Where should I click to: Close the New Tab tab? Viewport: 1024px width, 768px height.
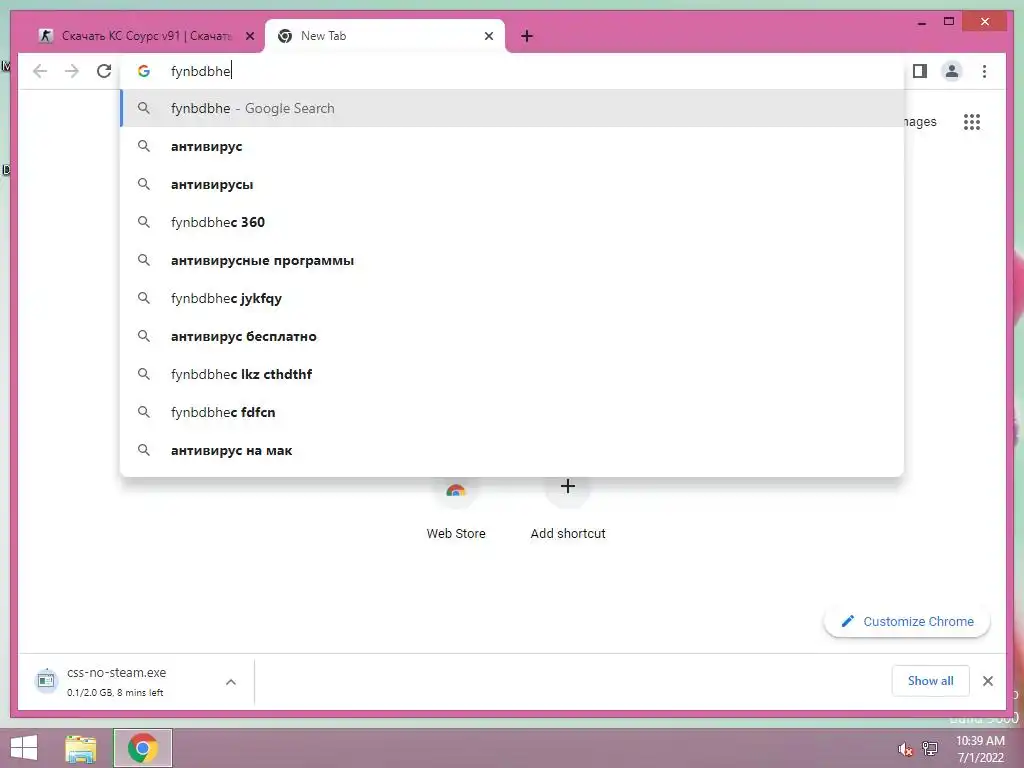click(x=488, y=36)
